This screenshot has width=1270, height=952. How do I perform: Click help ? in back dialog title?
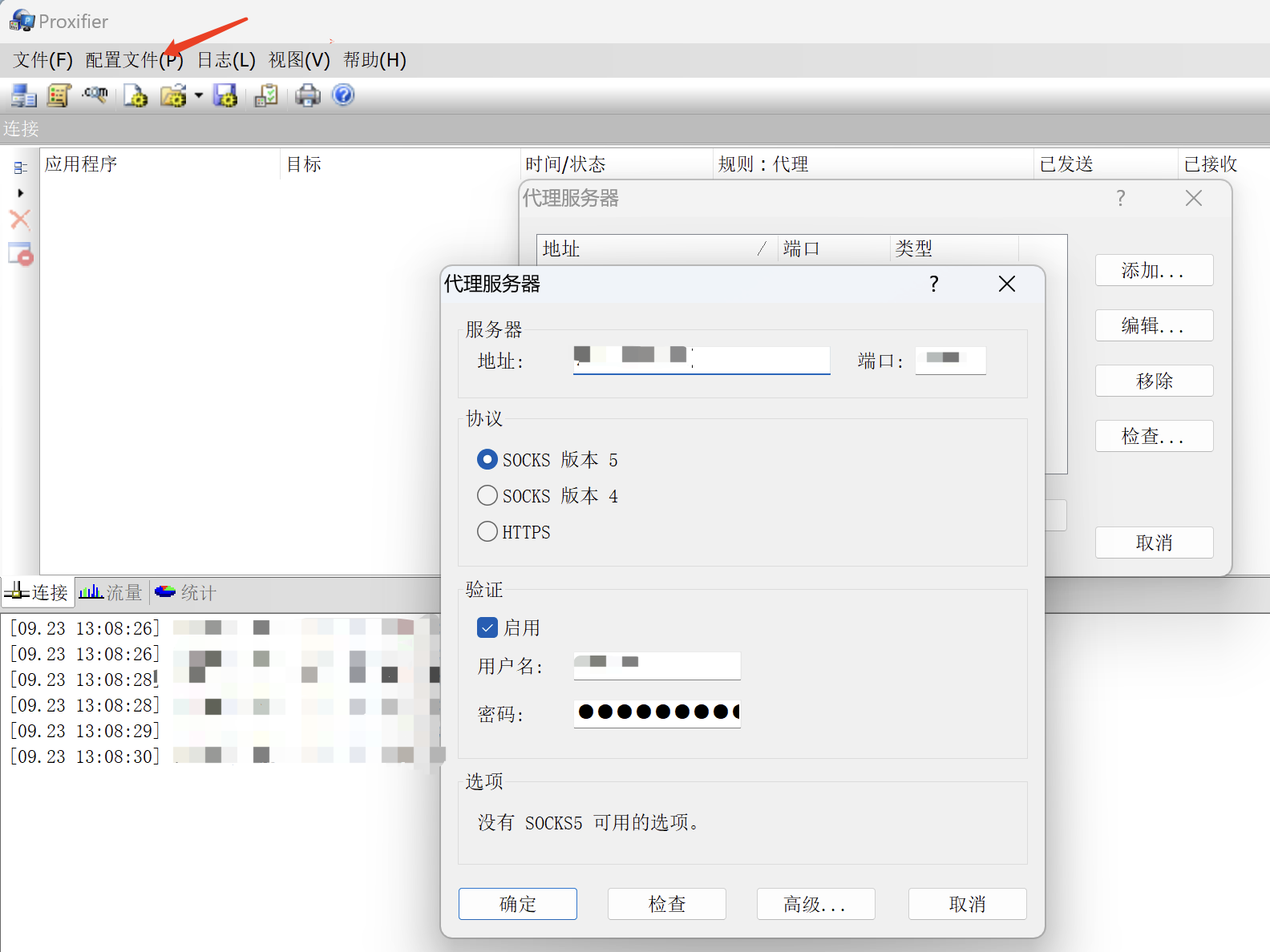point(1121,198)
